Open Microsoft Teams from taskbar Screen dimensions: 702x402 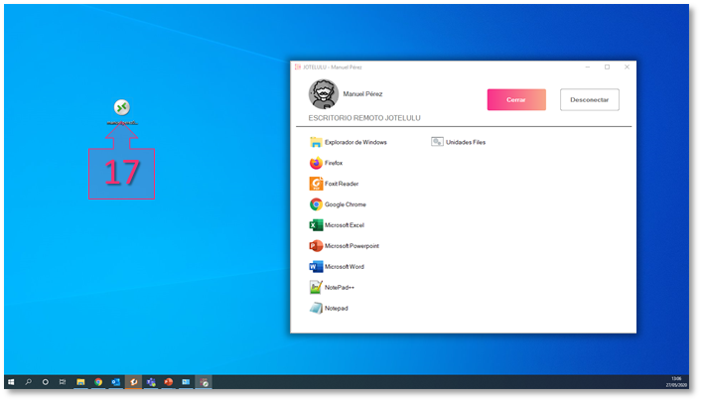pyautogui.click(x=151, y=382)
